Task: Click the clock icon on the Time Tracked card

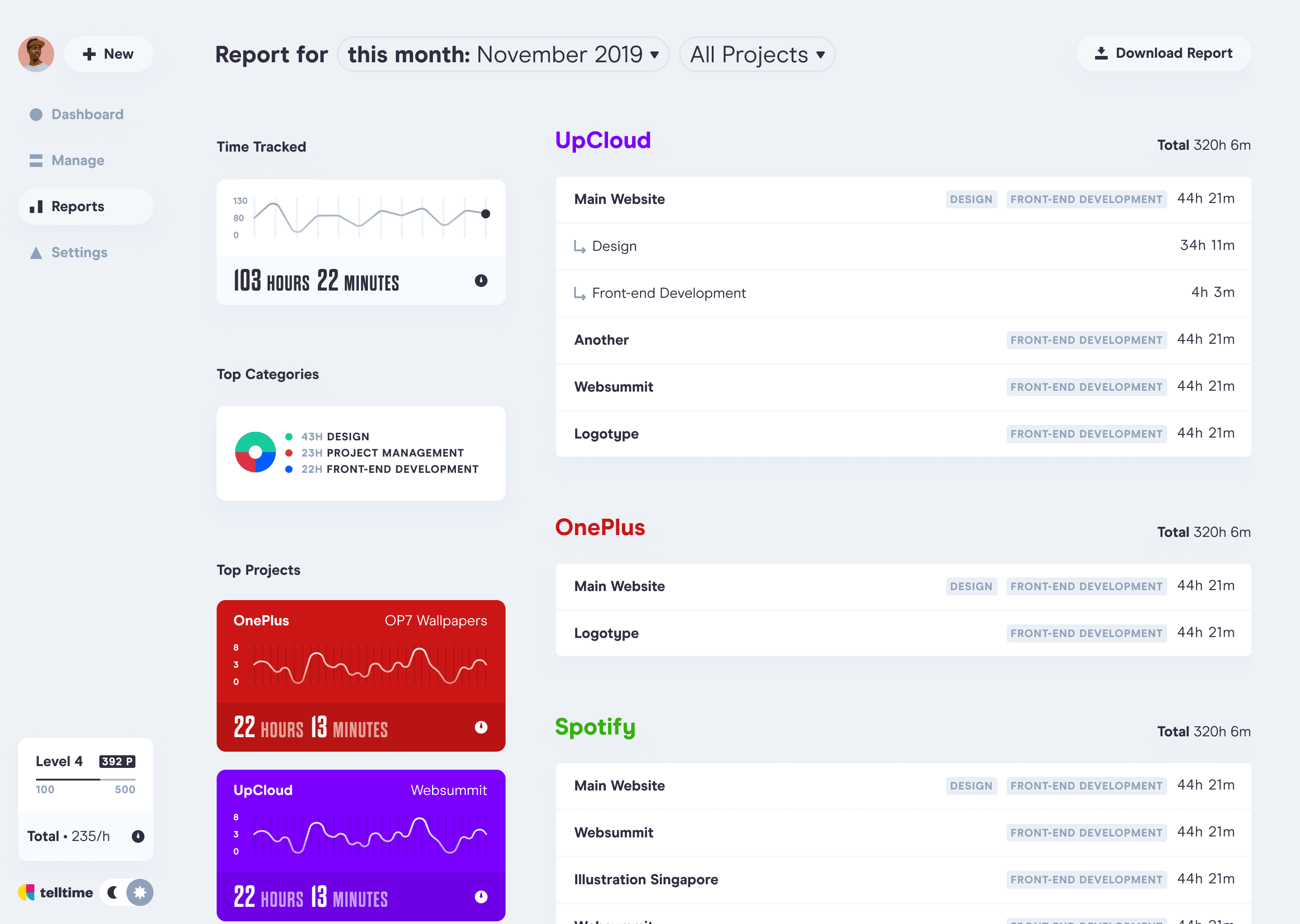Action: coord(481,281)
